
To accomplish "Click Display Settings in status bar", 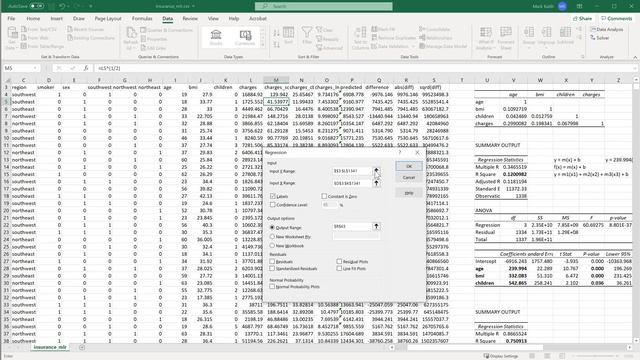I will (x=501, y=356).
